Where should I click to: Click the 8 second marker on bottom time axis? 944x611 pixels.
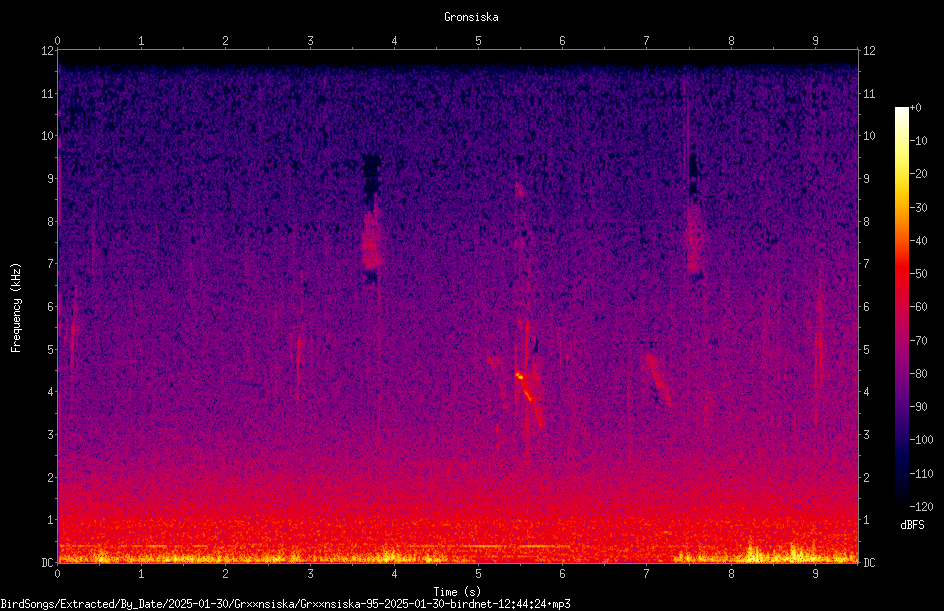pyautogui.click(x=731, y=573)
